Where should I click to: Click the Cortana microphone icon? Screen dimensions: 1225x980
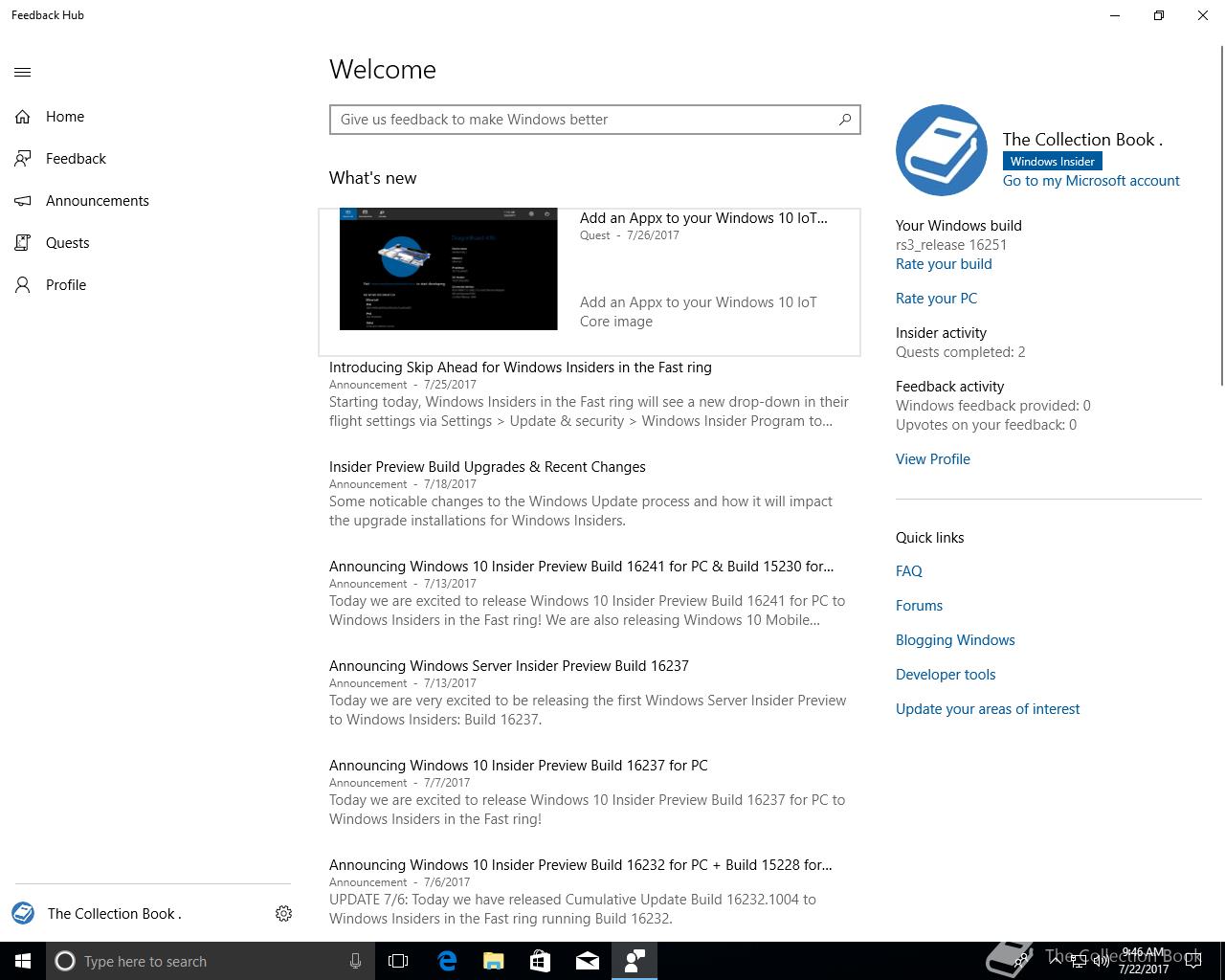[355, 961]
